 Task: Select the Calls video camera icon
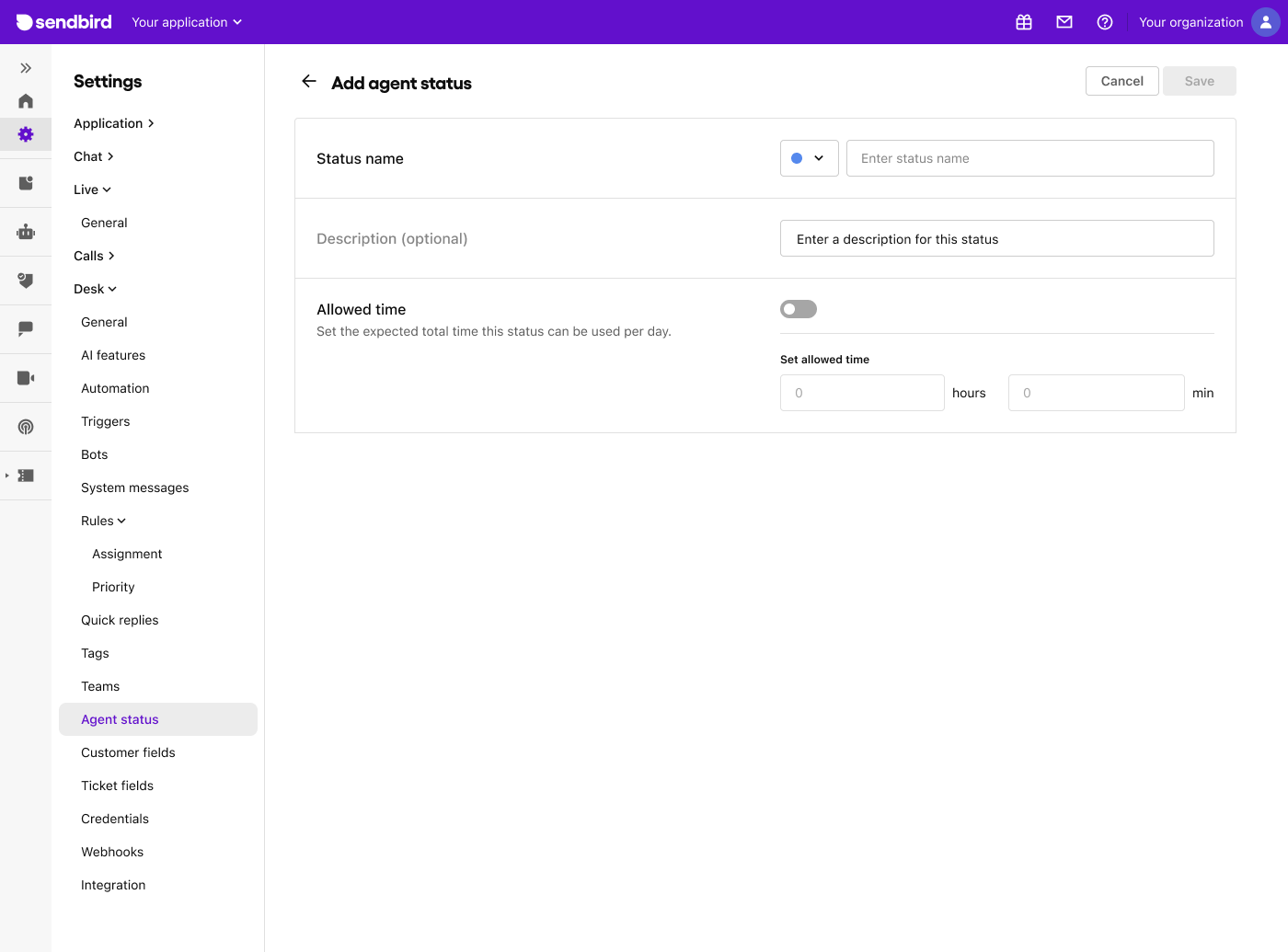(25, 377)
